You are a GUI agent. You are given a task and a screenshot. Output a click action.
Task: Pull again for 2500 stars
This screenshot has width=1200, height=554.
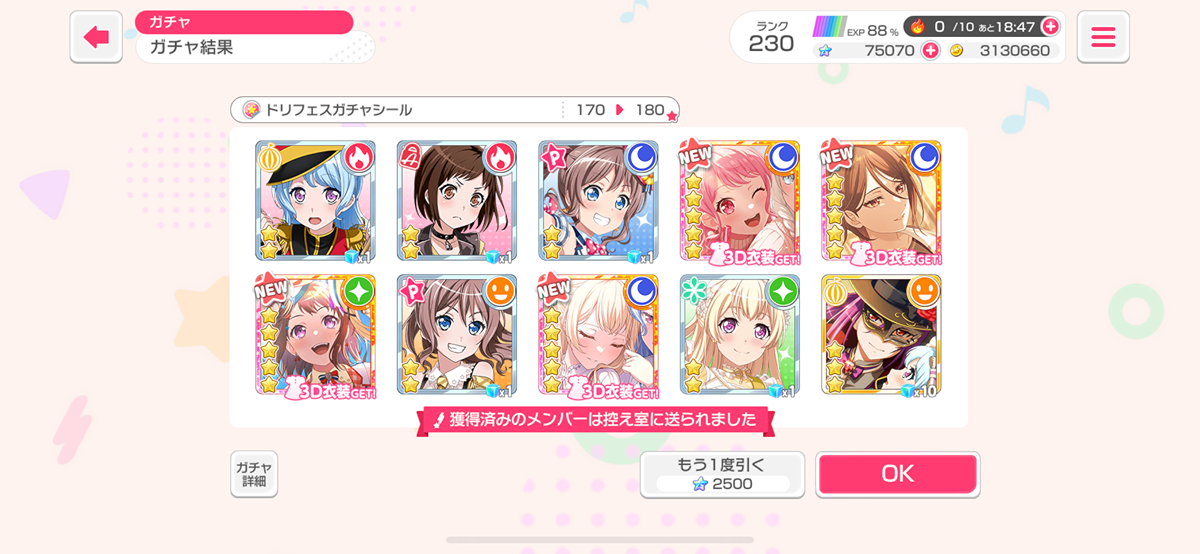click(x=722, y=474)
